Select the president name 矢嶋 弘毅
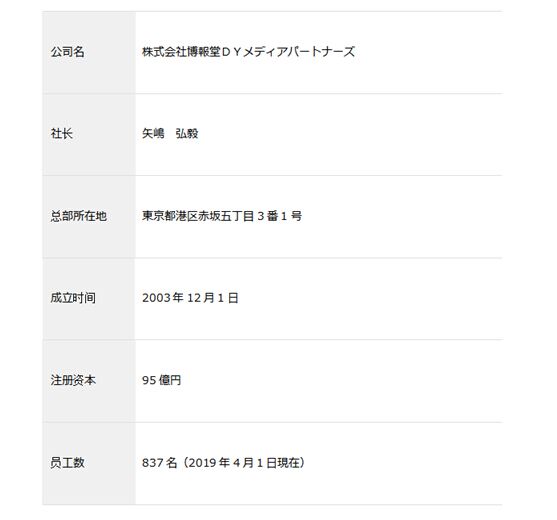This screenshot has width=557, height=520. tap(170, 134)
